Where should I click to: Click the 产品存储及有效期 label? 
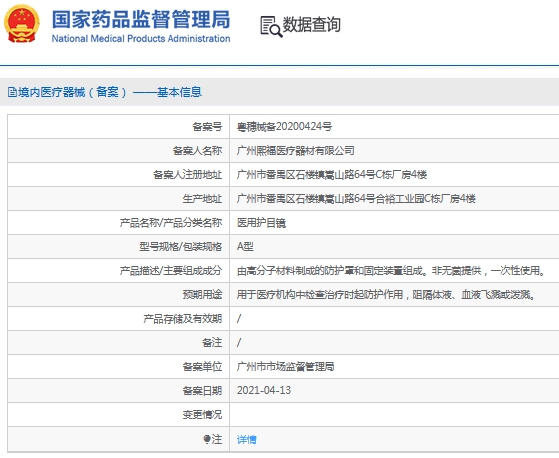[x=183, y=318]
